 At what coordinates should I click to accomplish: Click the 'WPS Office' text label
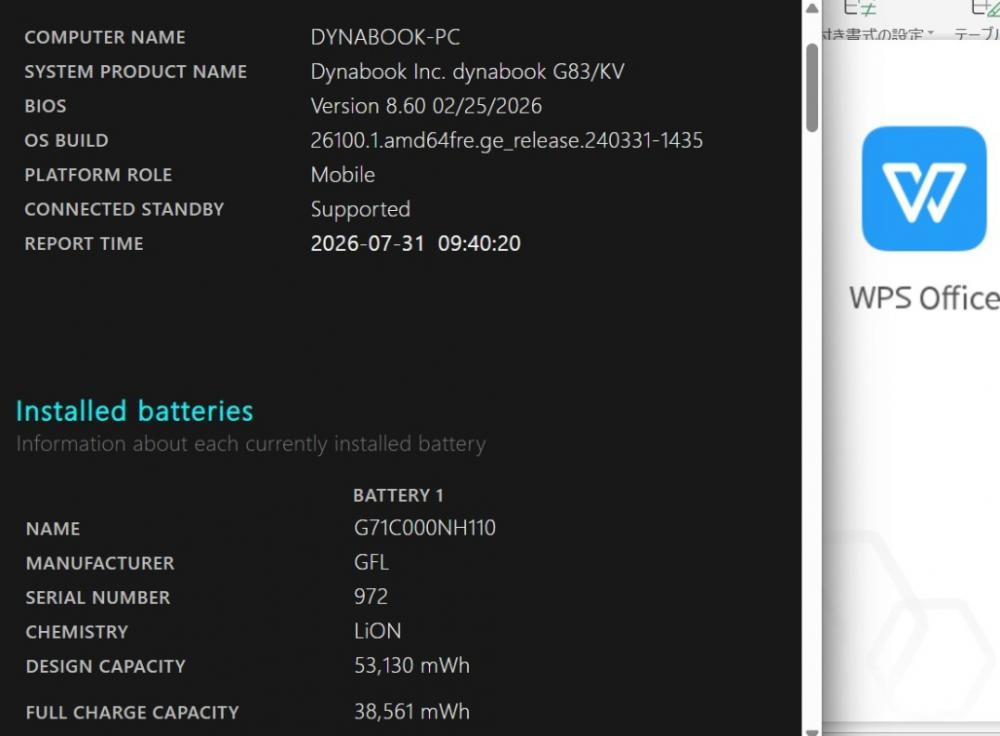coord(925,298)
